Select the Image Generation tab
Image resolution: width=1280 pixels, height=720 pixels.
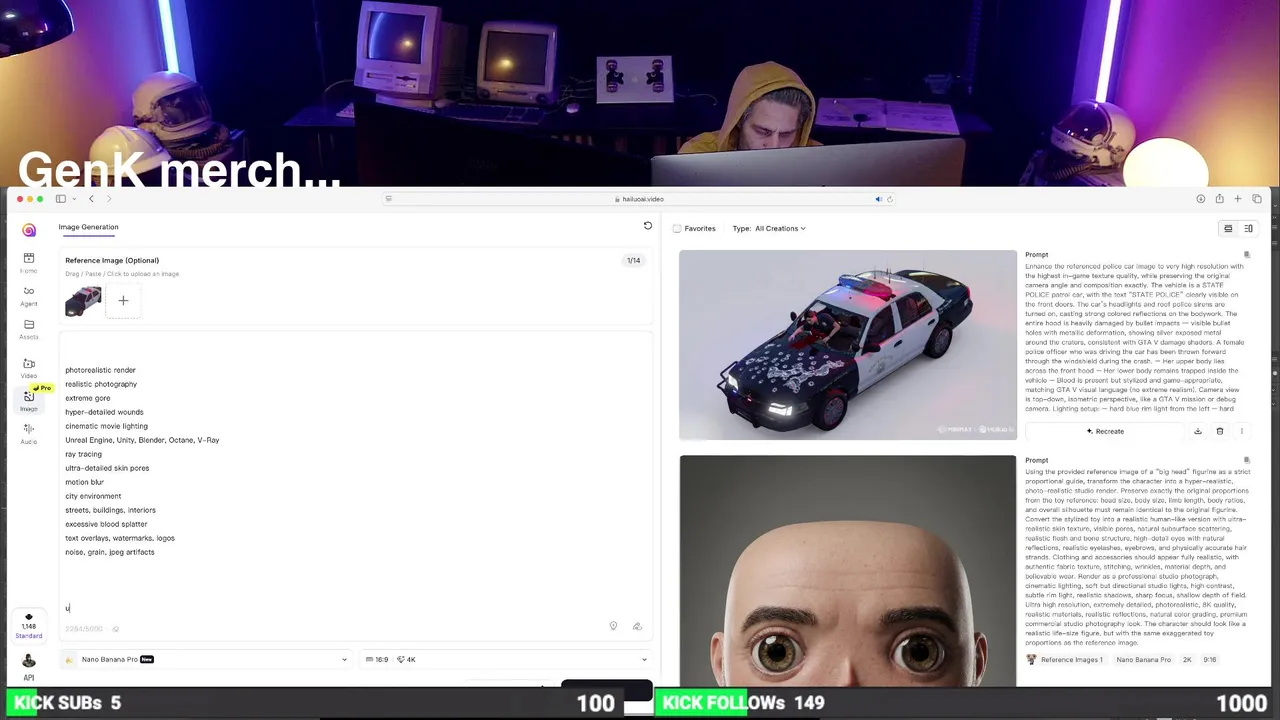88,227
